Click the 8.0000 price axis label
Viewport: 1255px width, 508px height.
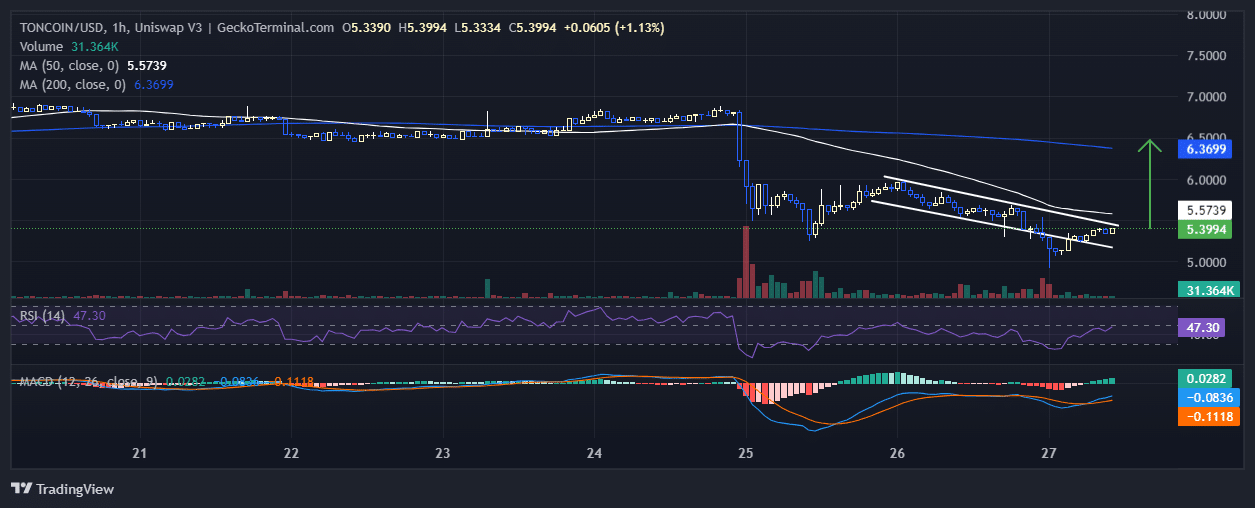click(1207, 15)
